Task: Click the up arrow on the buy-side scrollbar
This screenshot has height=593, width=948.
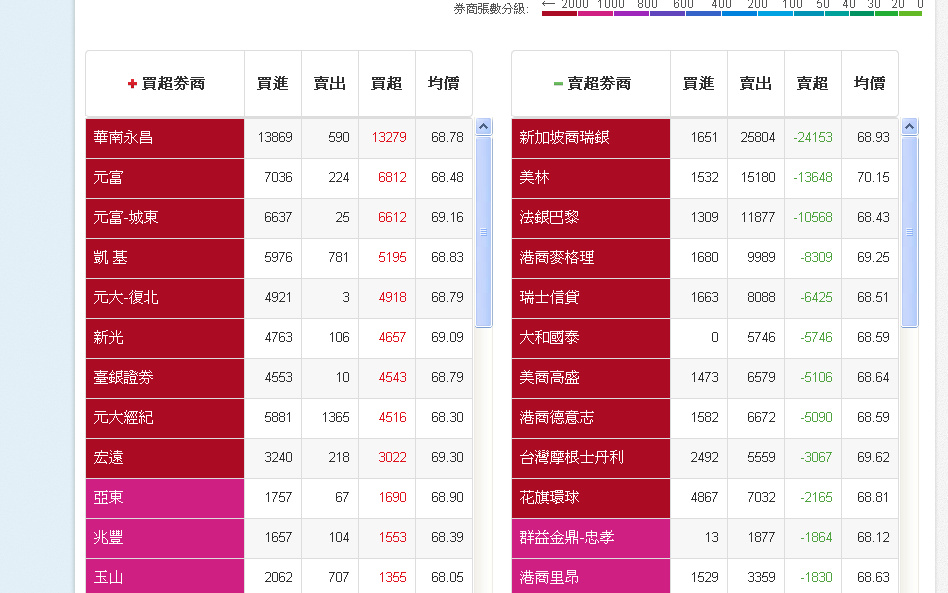Action: click(484, 126)
